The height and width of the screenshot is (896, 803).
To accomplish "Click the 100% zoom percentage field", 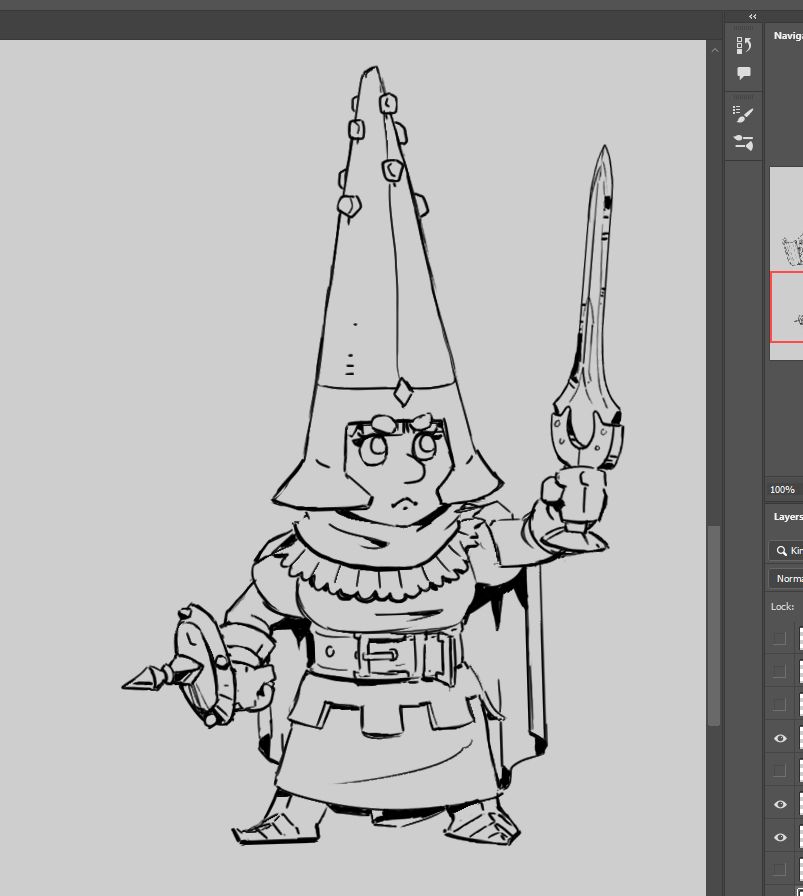I will 781,489.
